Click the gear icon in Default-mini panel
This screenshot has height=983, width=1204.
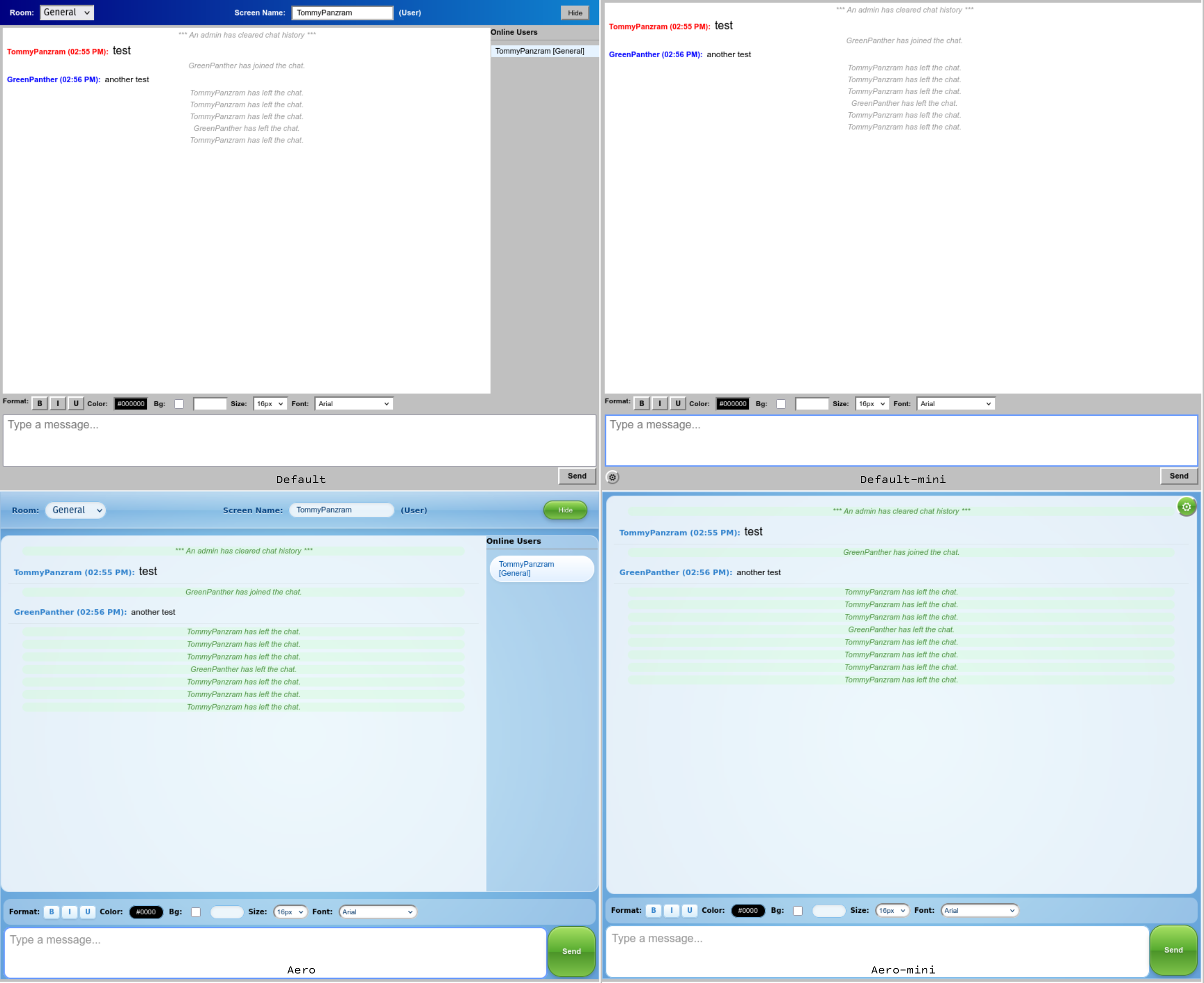[612, 477]
